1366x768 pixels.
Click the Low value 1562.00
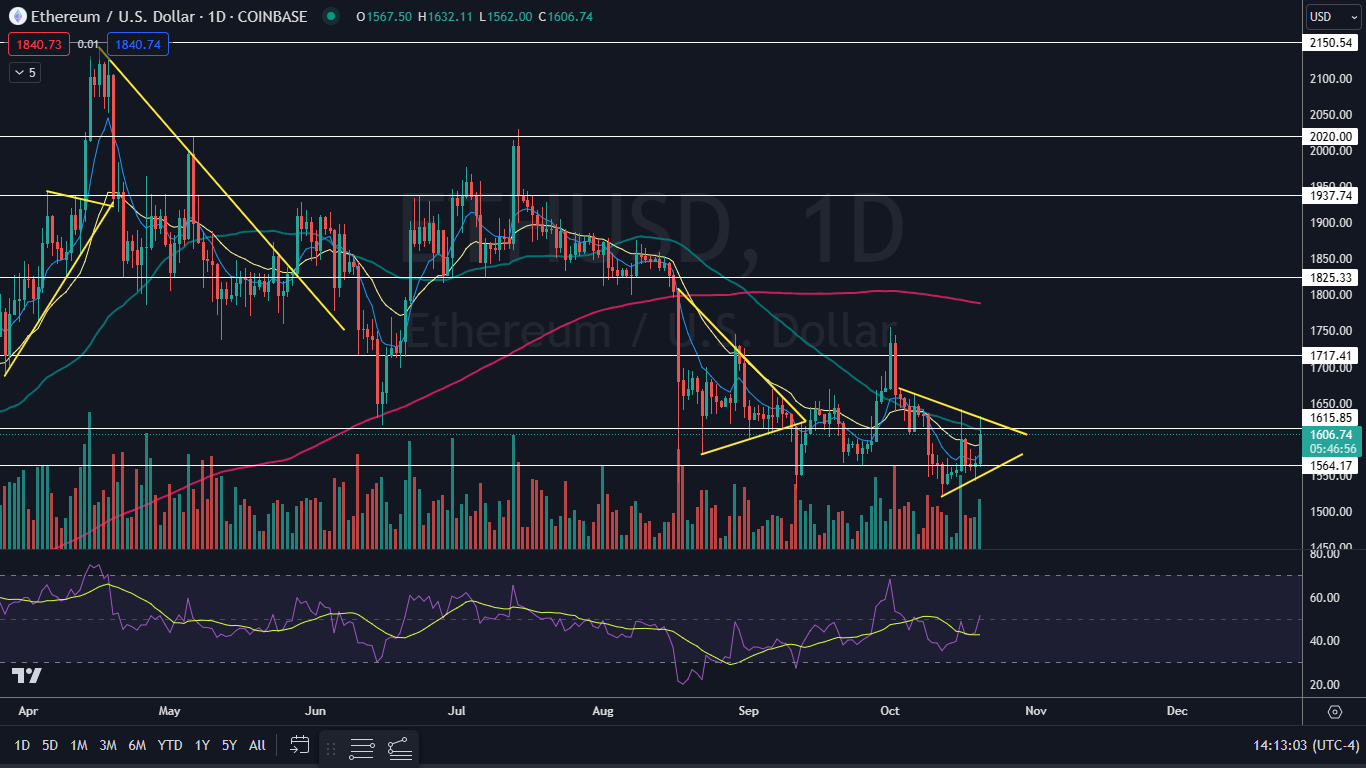[x=509, y=17]
